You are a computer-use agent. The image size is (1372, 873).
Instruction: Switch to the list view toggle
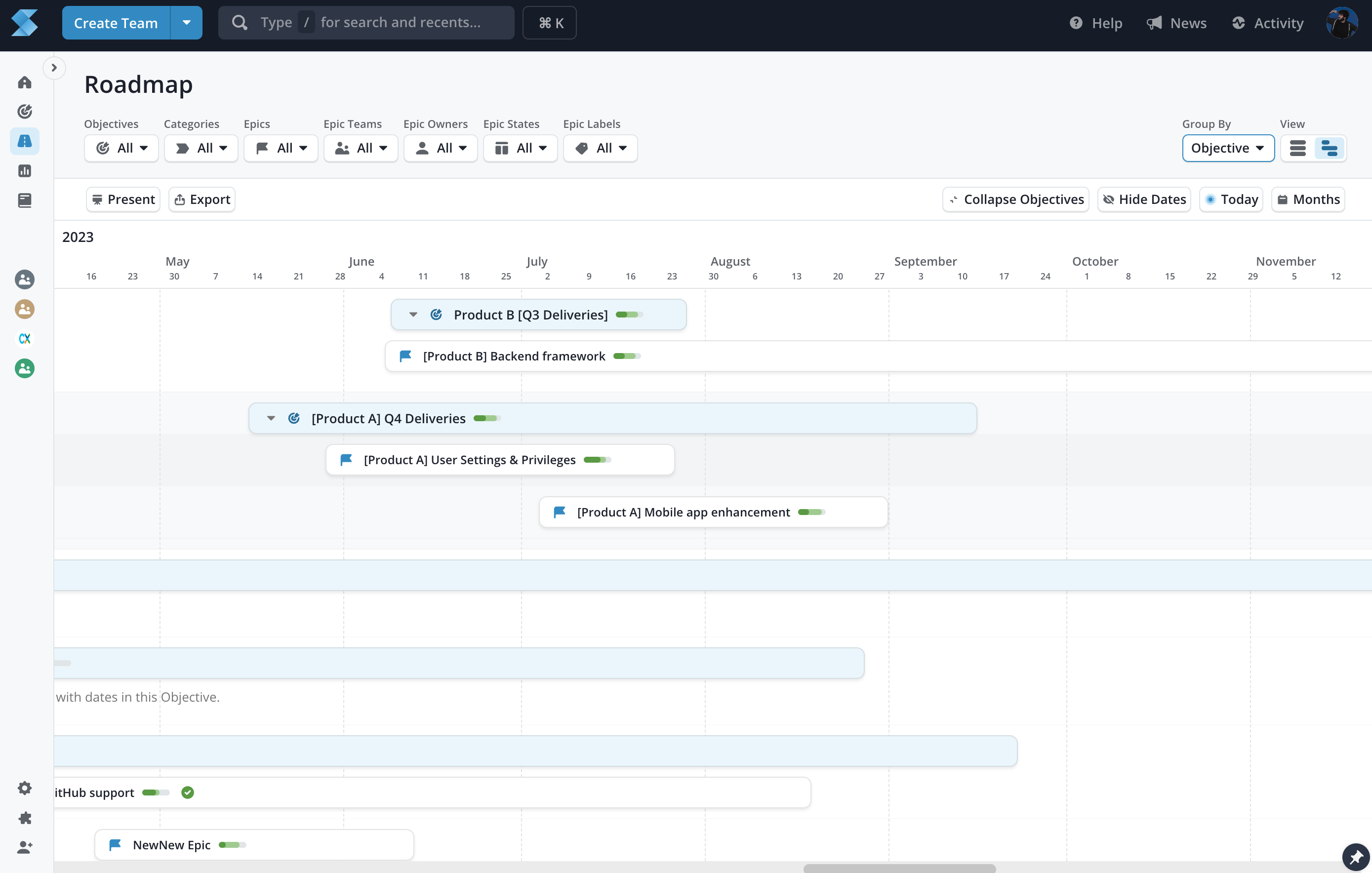point(1298,148)
